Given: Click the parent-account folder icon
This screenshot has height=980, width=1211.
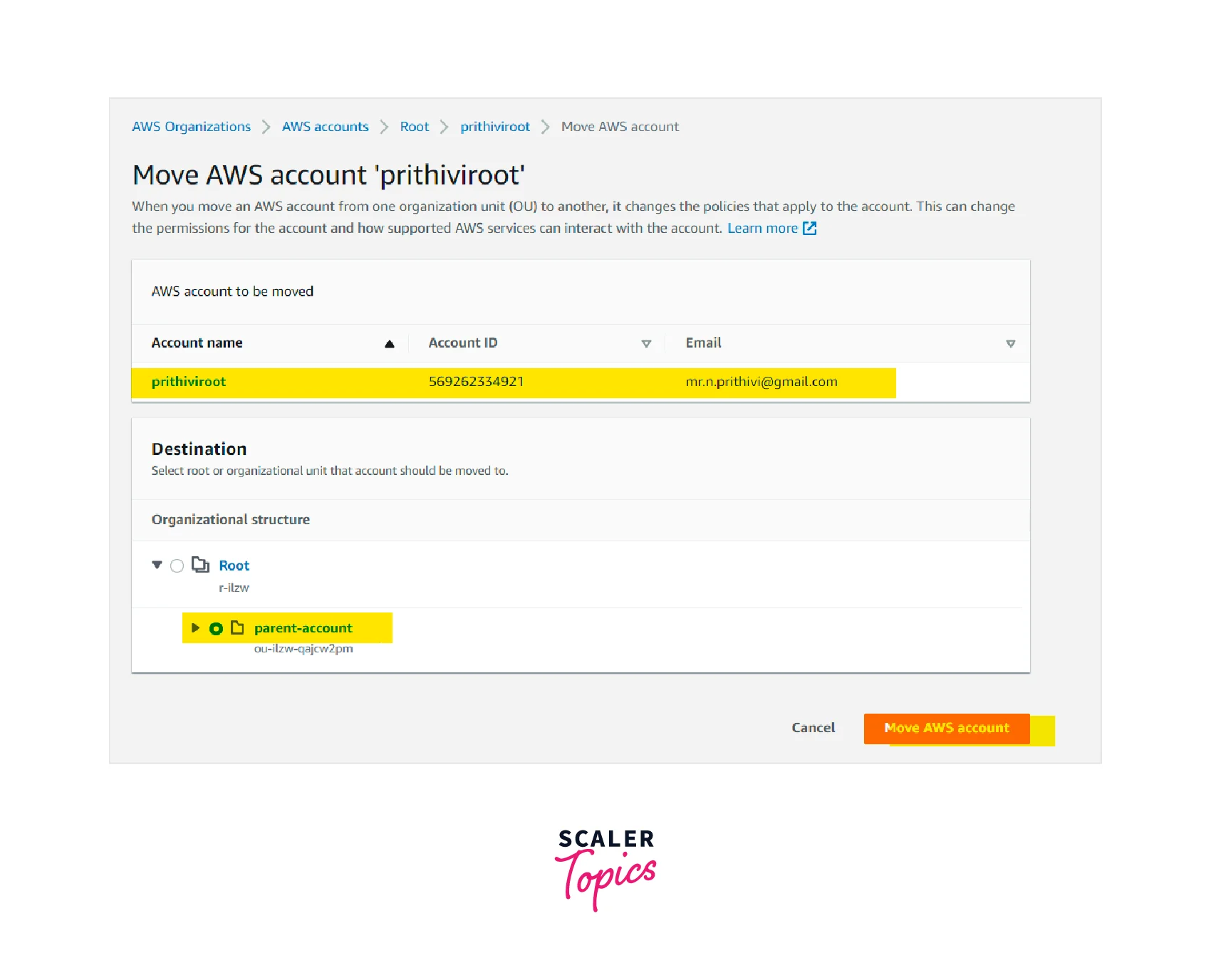Looking at the screenshot, I should click(x=237, y=628).
